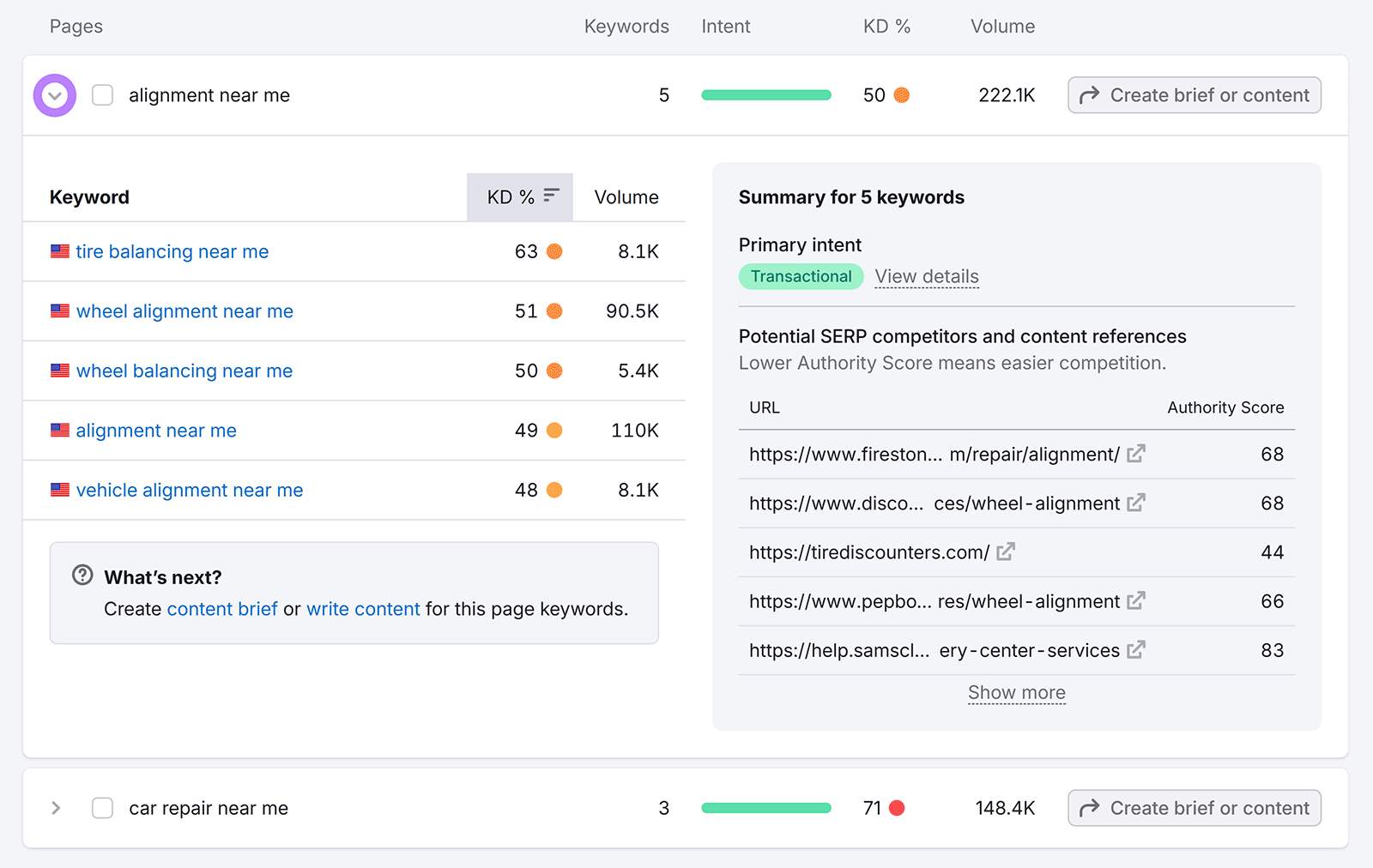
Task: Open the Sam's Club services link externally
Action: [x=1135, y=650]
